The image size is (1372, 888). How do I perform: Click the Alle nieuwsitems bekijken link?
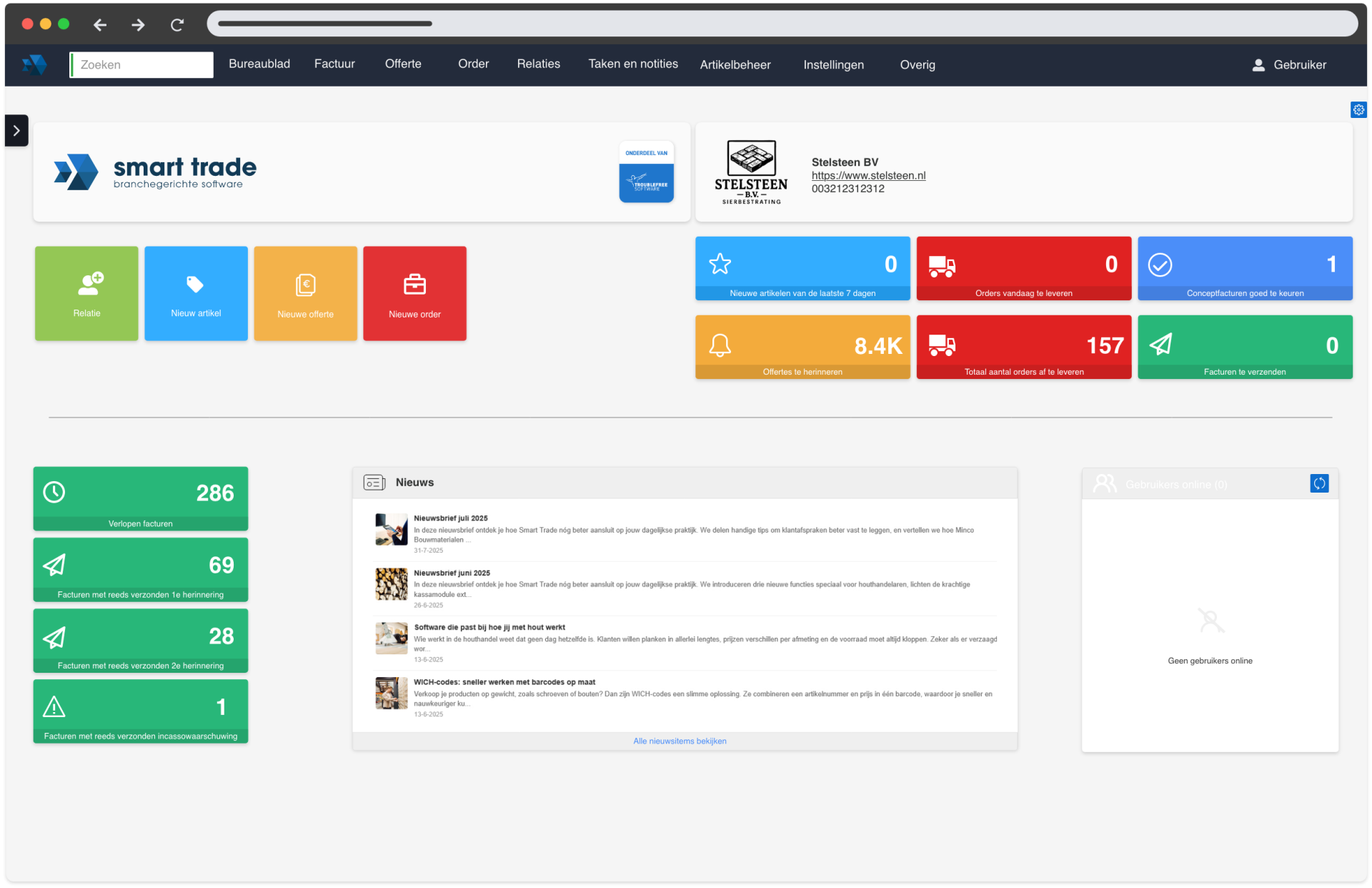680,741
